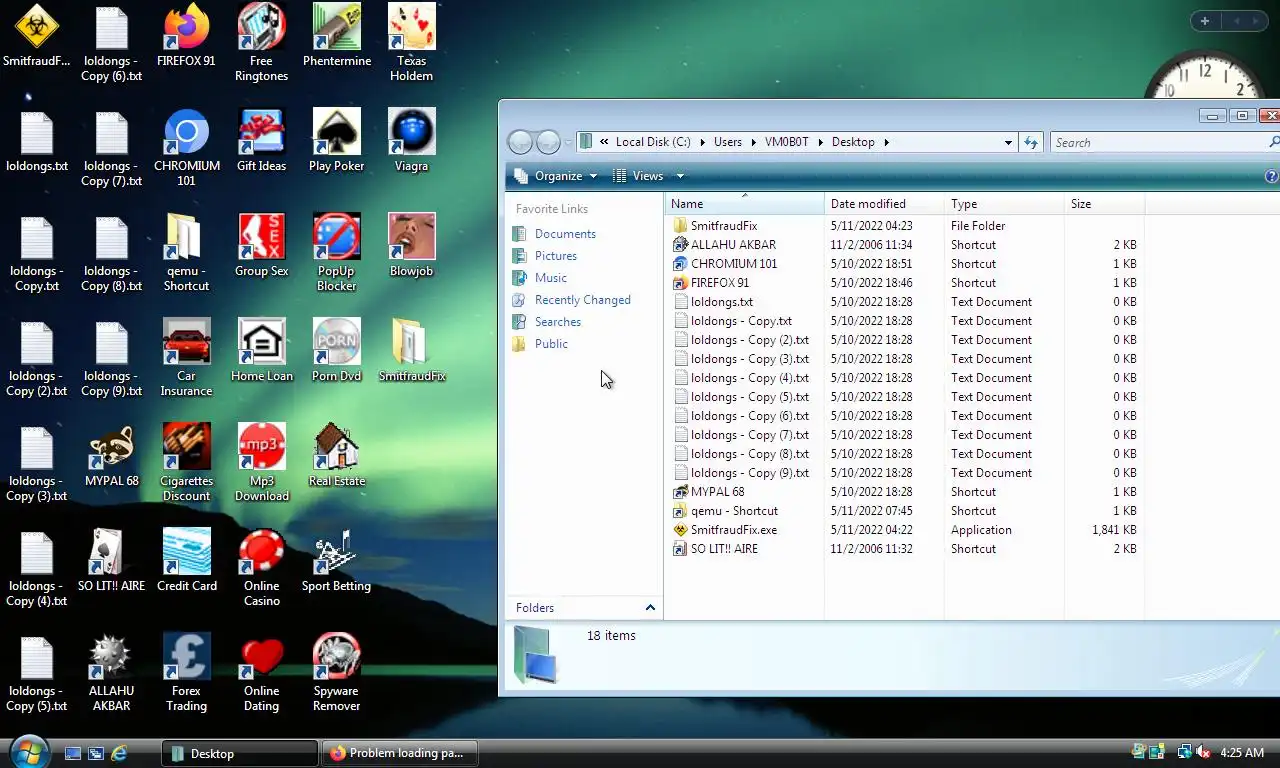Go back in Explorer navigation

click(520, 142)
